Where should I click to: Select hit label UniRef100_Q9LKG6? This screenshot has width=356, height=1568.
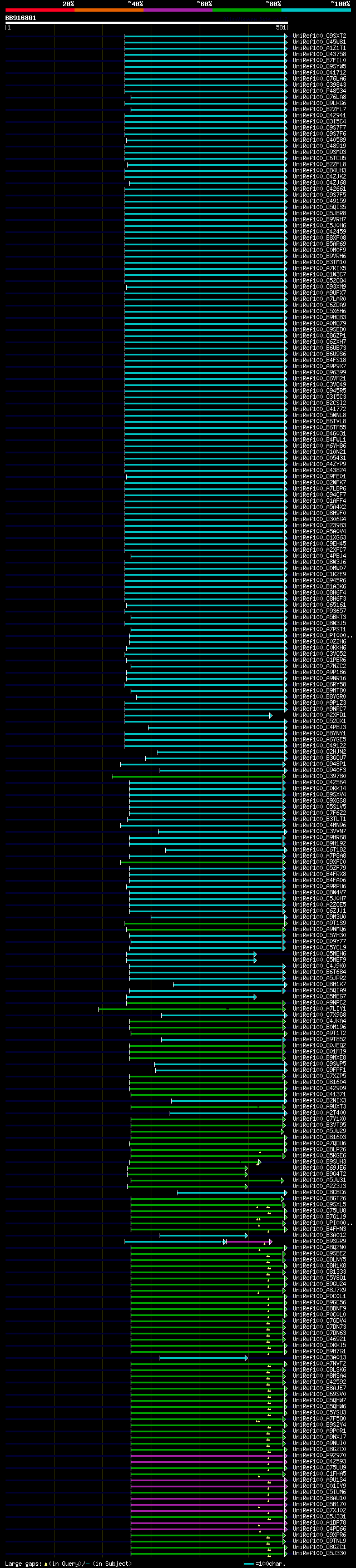point(319,103)
